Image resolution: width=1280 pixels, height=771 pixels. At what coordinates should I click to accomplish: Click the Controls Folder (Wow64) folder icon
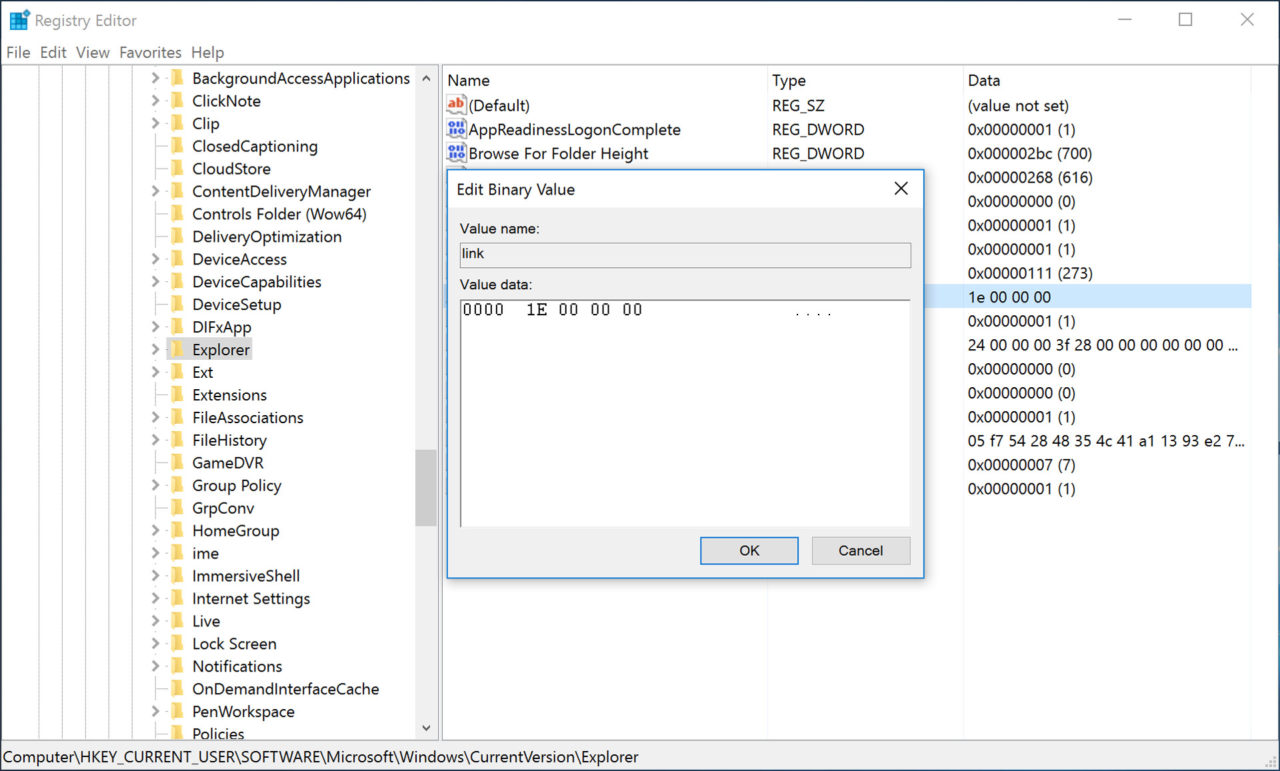pyautogui.click(x=177, y=214)
